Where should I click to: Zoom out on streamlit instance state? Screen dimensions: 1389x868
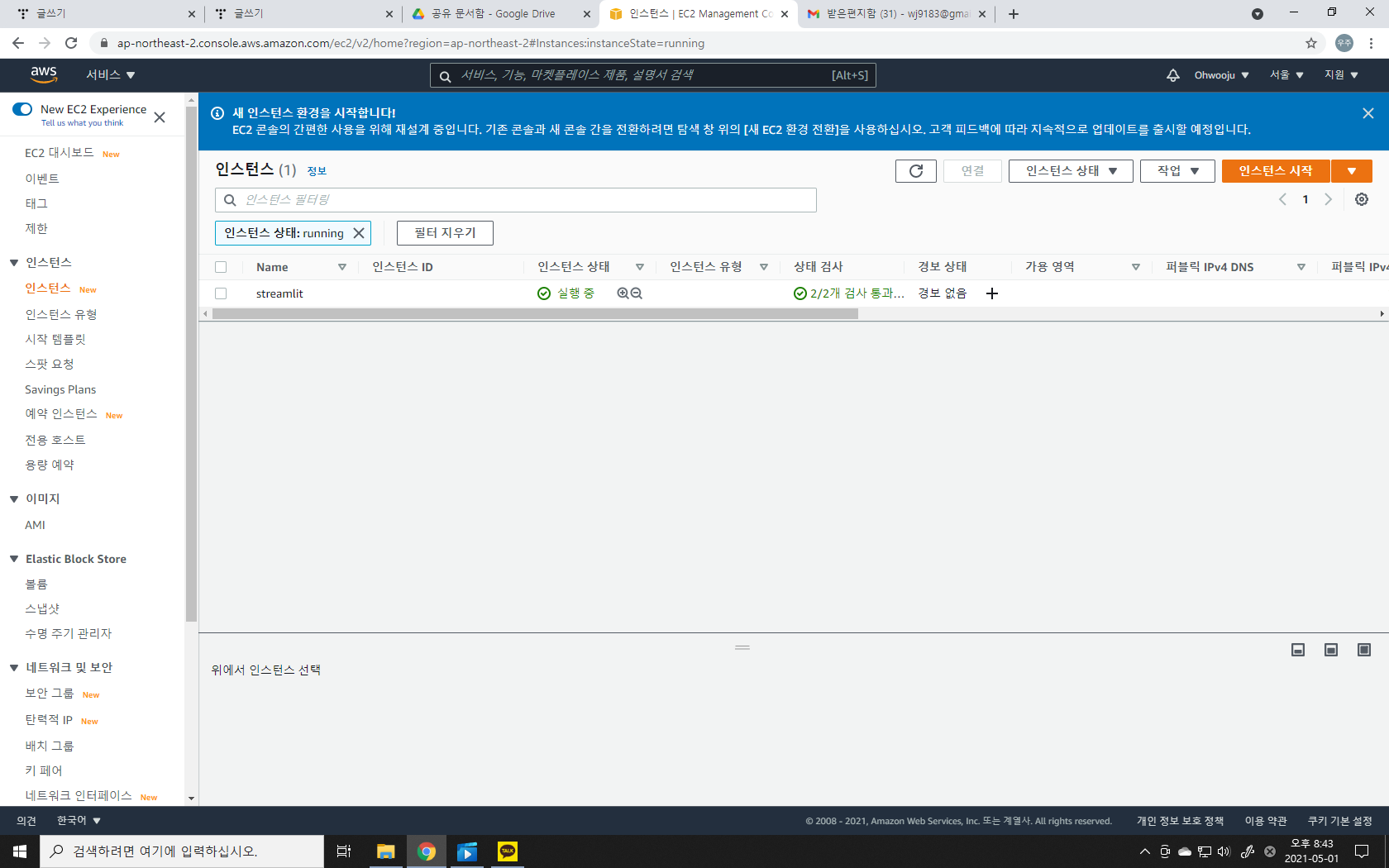pos(637,293)
